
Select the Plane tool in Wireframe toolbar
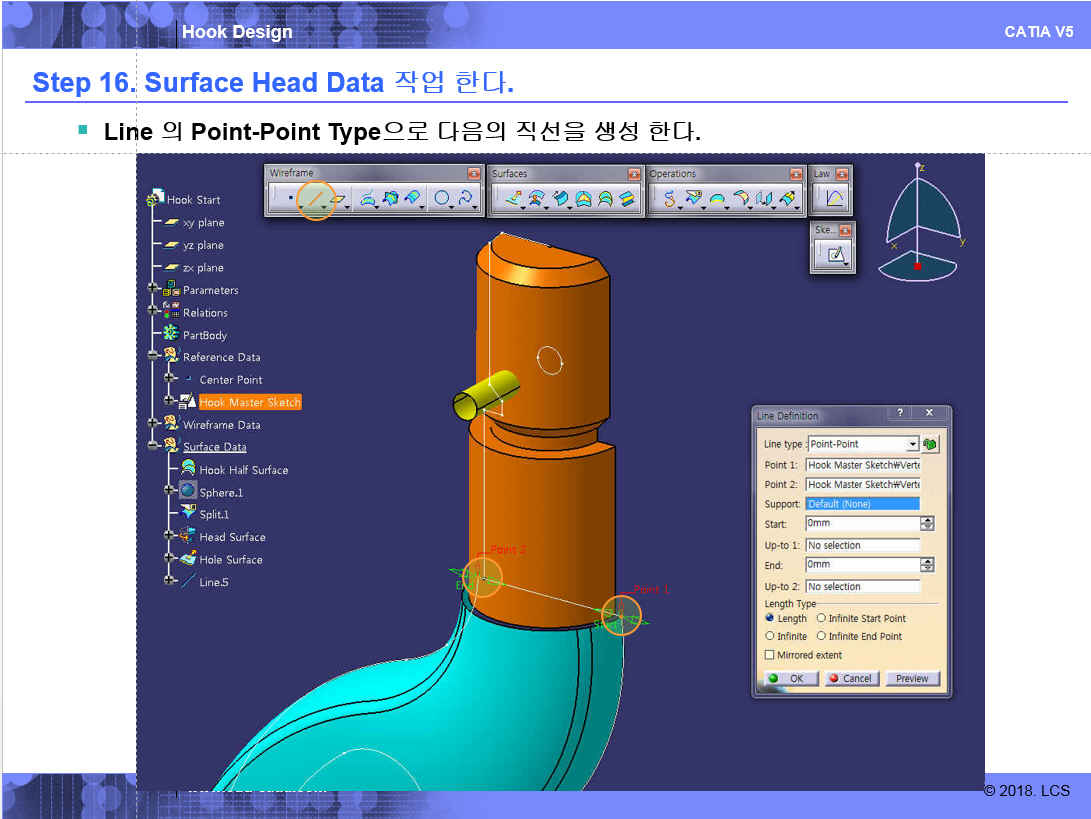[340, 199]
